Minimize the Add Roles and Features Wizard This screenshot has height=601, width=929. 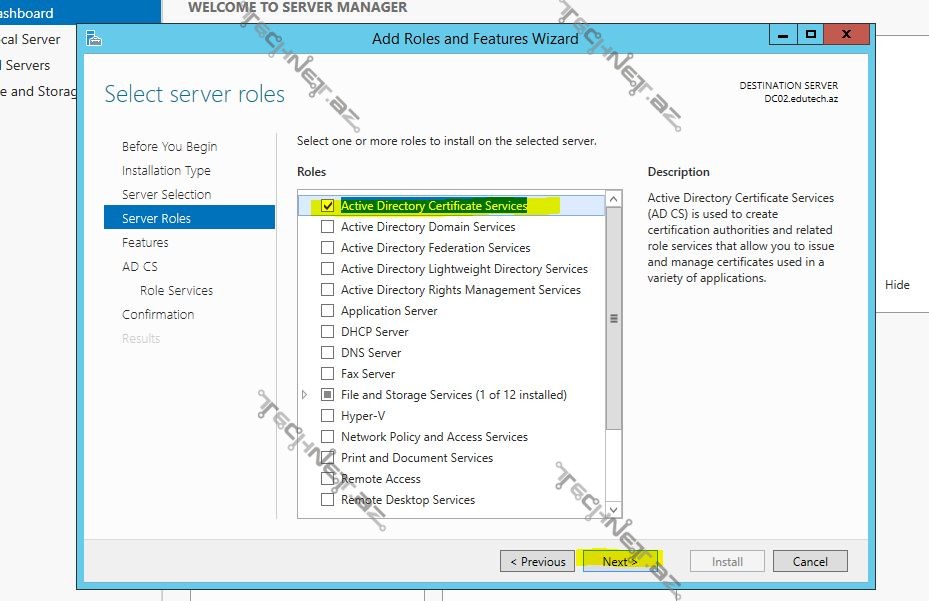pos(783,34)
